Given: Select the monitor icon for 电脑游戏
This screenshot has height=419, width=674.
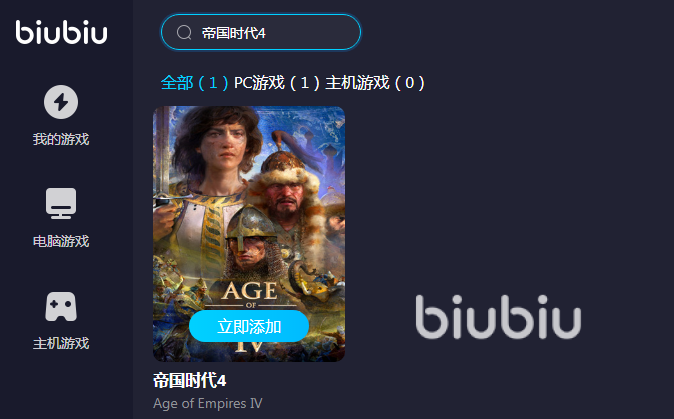Looking at the screenshot, I should [61, 203].
